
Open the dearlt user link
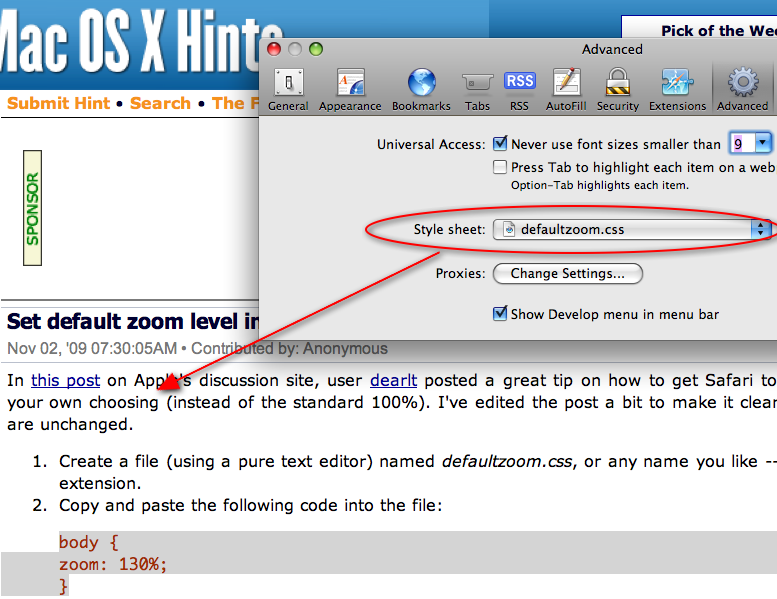[393, 381]
